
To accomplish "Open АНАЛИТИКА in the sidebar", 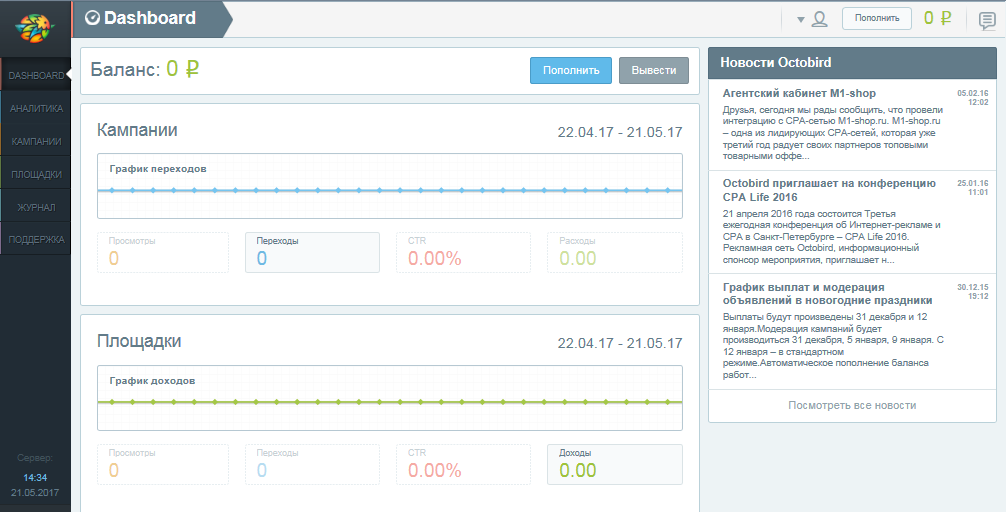I will tap(35, 108).
